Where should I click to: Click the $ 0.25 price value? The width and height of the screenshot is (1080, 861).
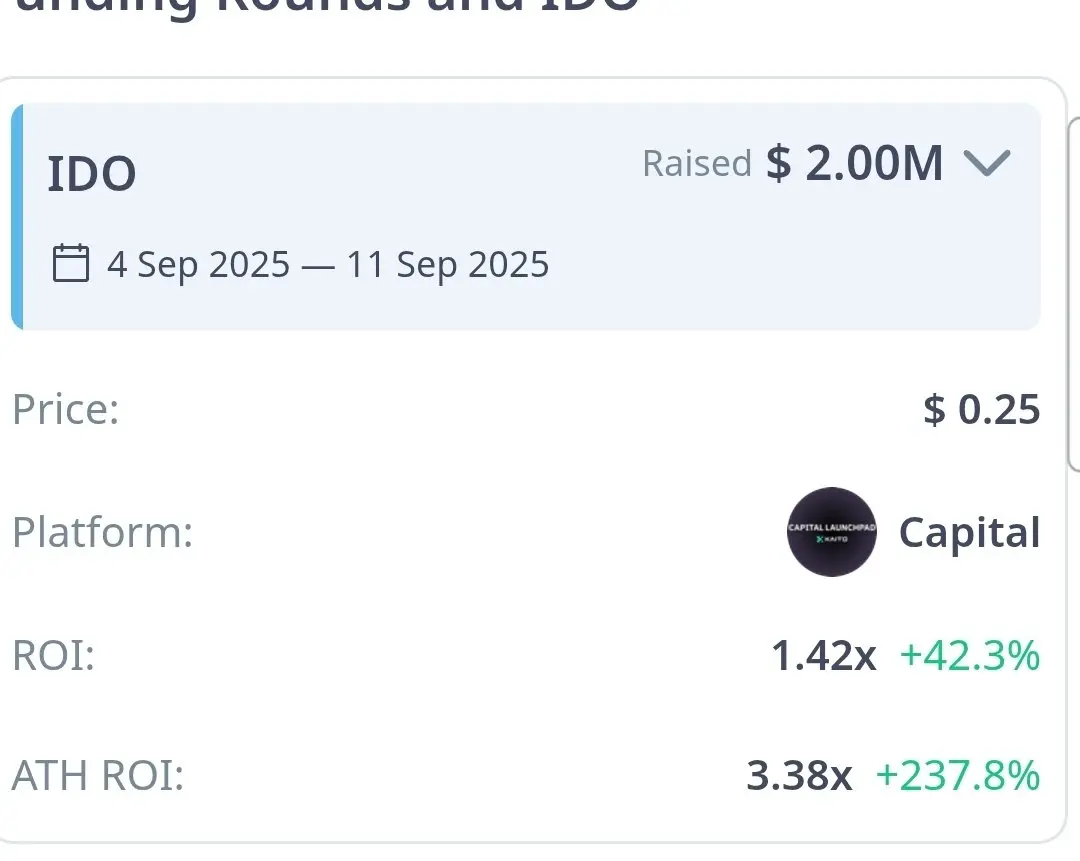(982, 410)
